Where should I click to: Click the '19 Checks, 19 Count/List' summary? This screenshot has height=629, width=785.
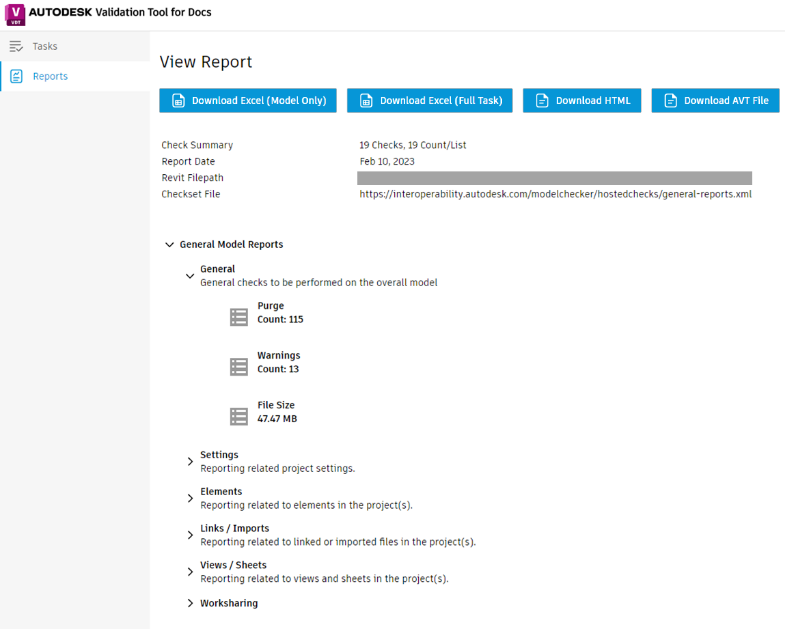tap(413, 145)
